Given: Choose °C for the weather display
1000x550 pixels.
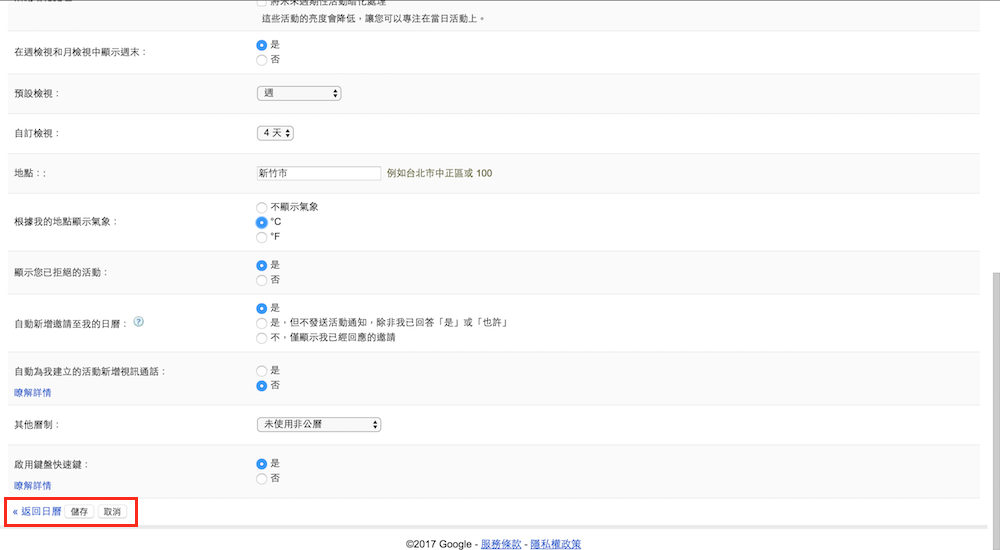Looking at the screenshot, I should (x=262, y=222).
